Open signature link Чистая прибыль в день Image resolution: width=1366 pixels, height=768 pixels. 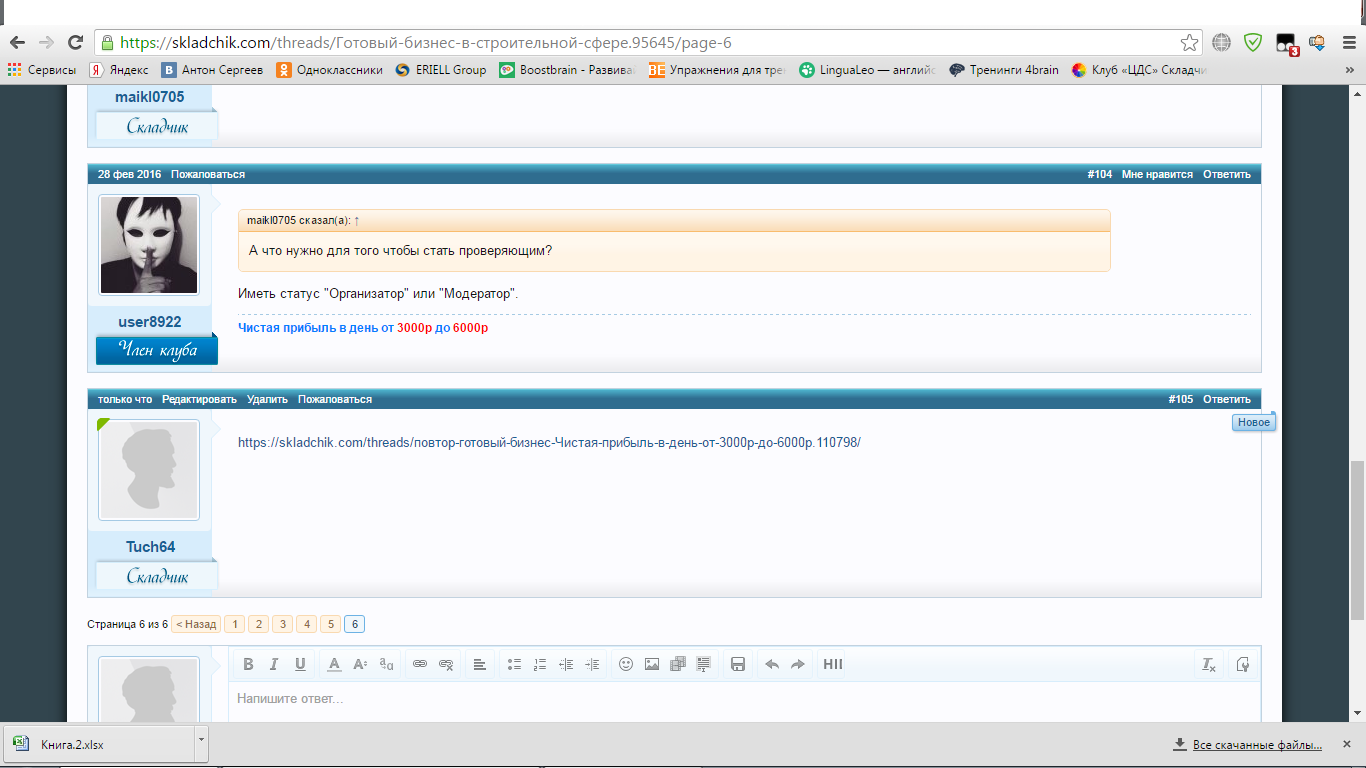pos(363,328)
